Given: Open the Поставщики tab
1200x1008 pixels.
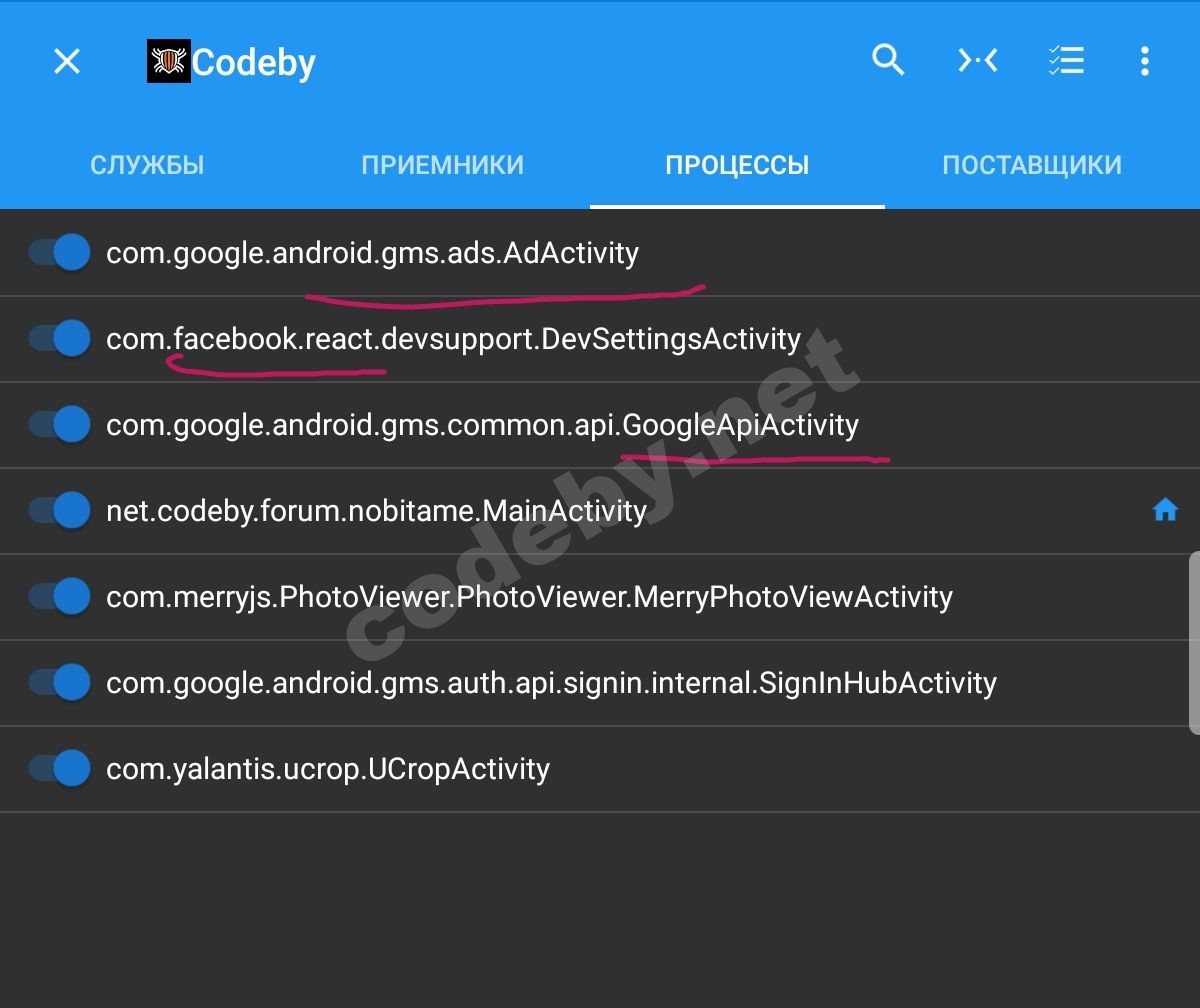Looking at the screenshot, I should click(1032, 165).
